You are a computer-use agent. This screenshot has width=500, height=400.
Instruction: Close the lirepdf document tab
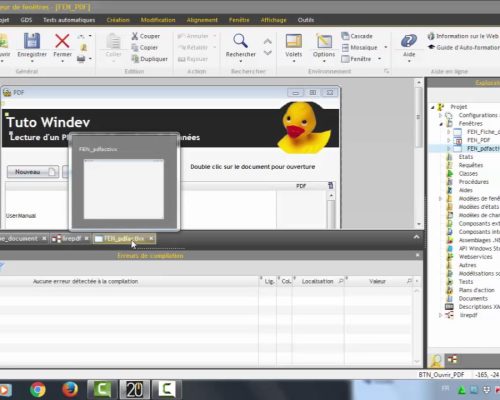87,238
